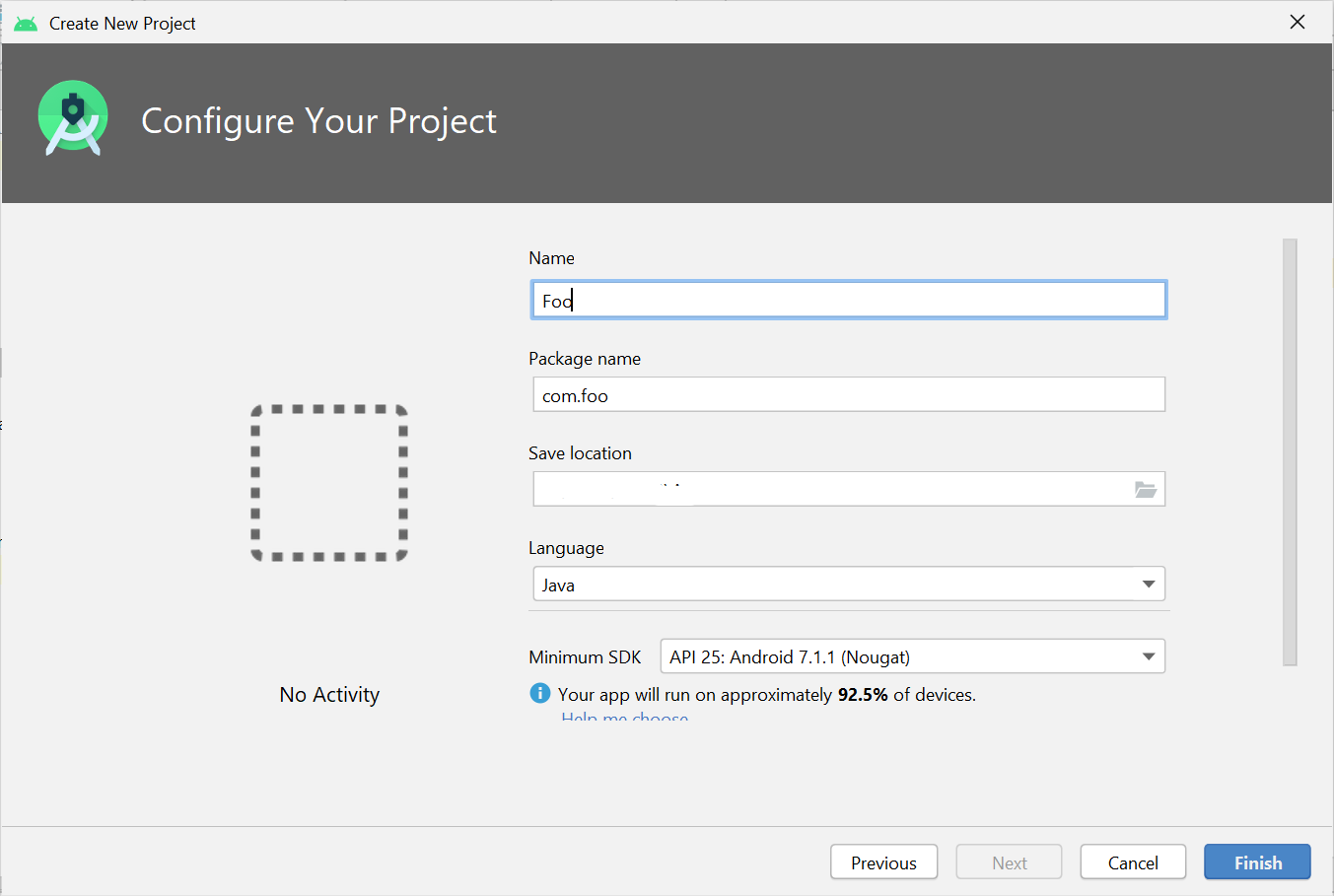Open the Language dropdown

pyautogui.click(x=848, y=584)
